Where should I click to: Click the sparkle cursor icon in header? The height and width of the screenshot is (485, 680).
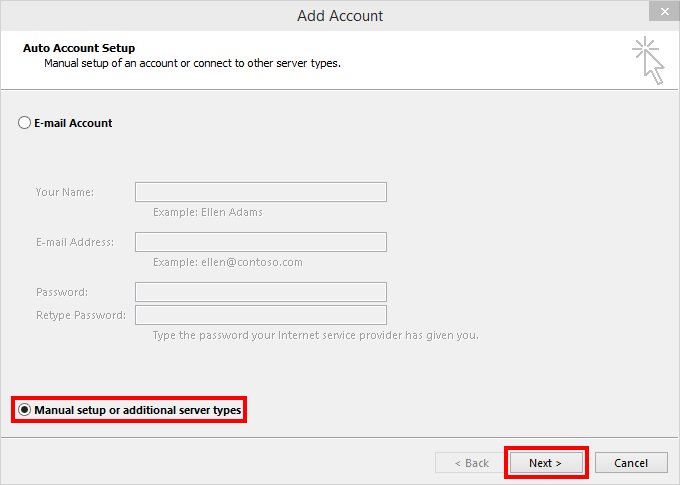(x=648, y=60)
